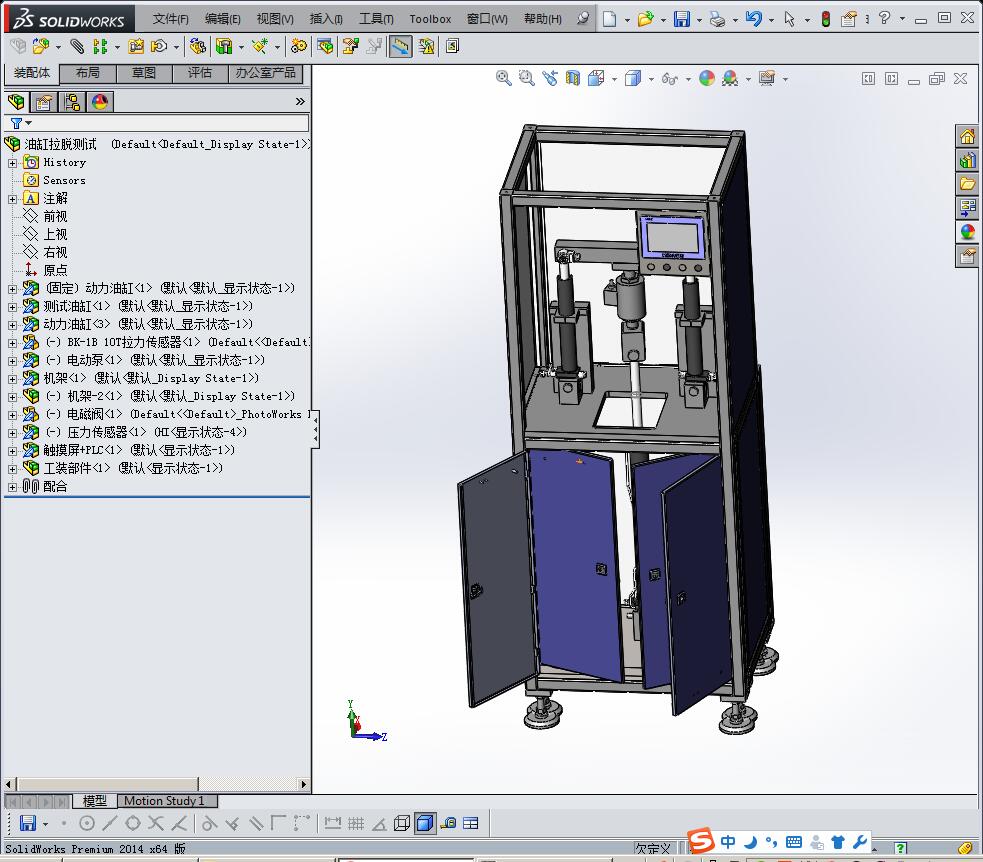Screen dimensions: 983x862
Task: Toggle the Instant3D ruler icon
Action: pos(401,46)
